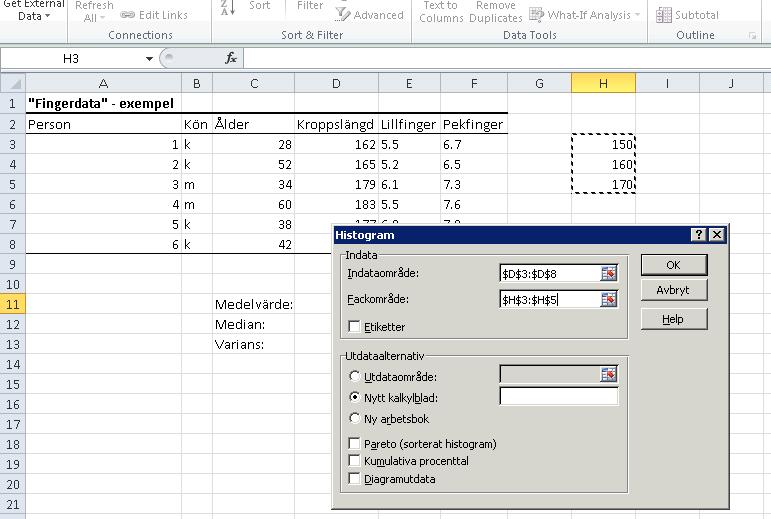Click cell H4 with value 160

pos(603,165)
